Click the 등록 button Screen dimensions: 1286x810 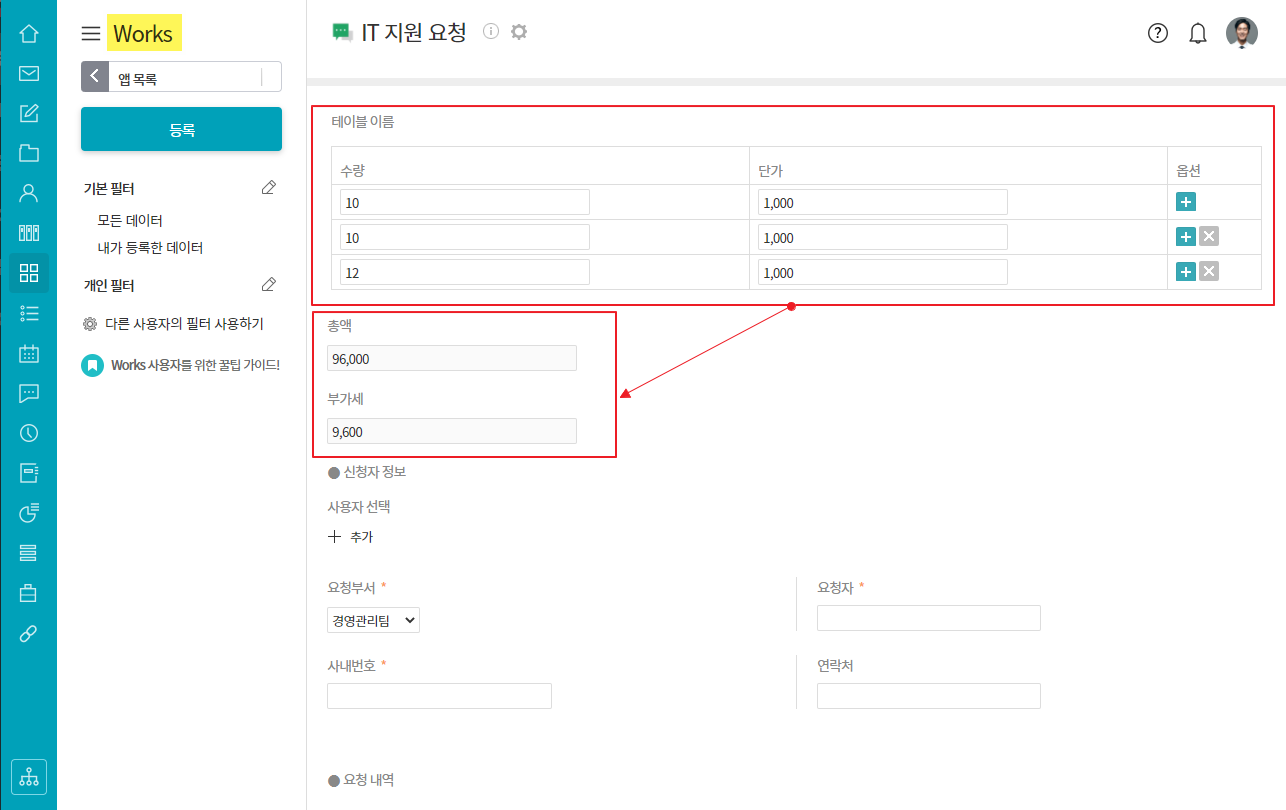181,129
